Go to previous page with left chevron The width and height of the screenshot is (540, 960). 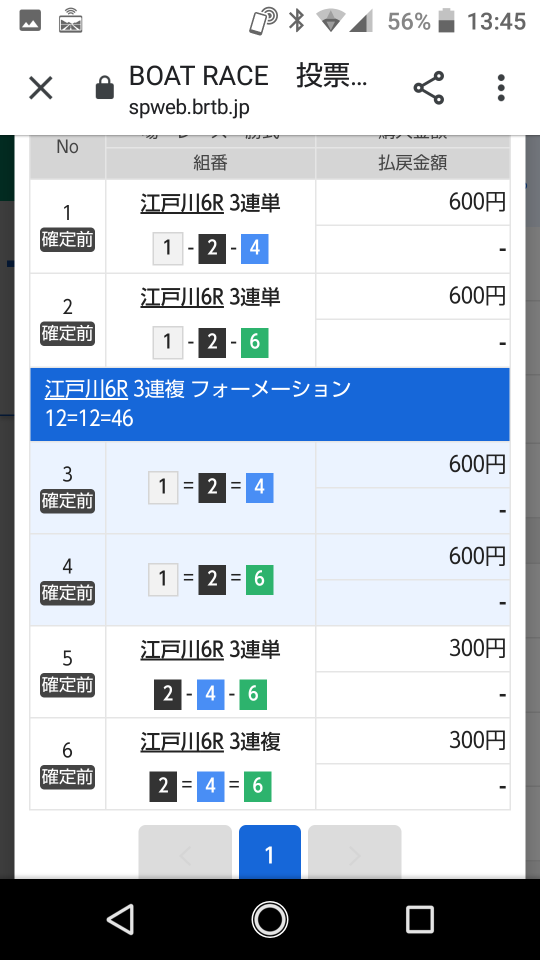(x=185, y=852)
